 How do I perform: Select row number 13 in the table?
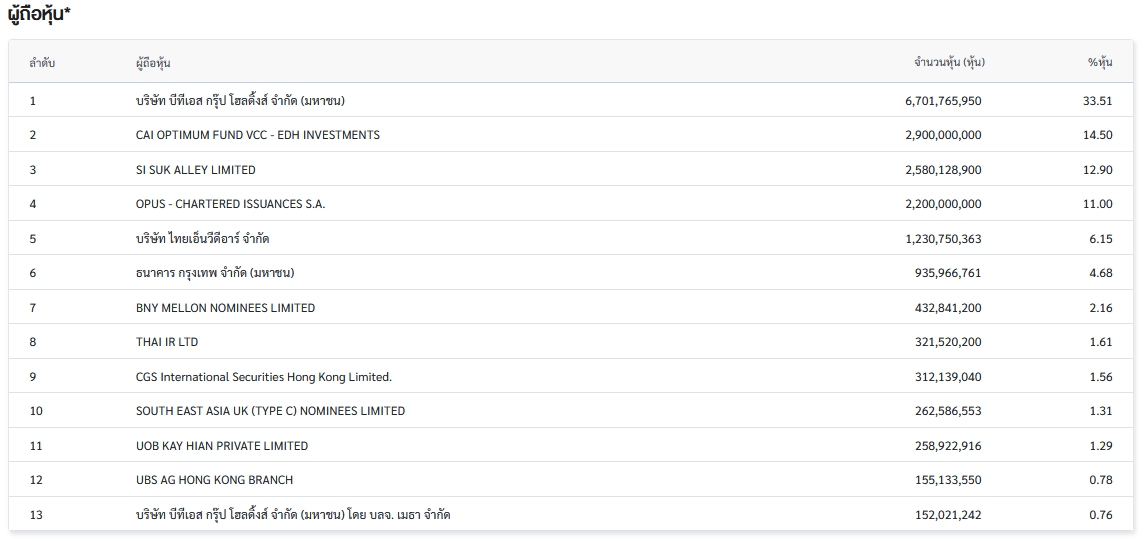(36, 515)
